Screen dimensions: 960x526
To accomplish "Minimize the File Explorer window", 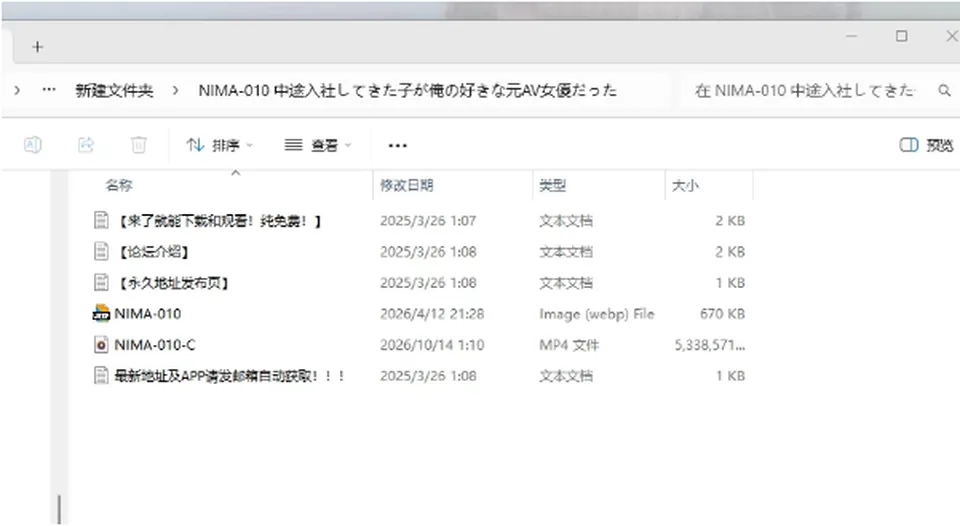I will click(851, 36).
